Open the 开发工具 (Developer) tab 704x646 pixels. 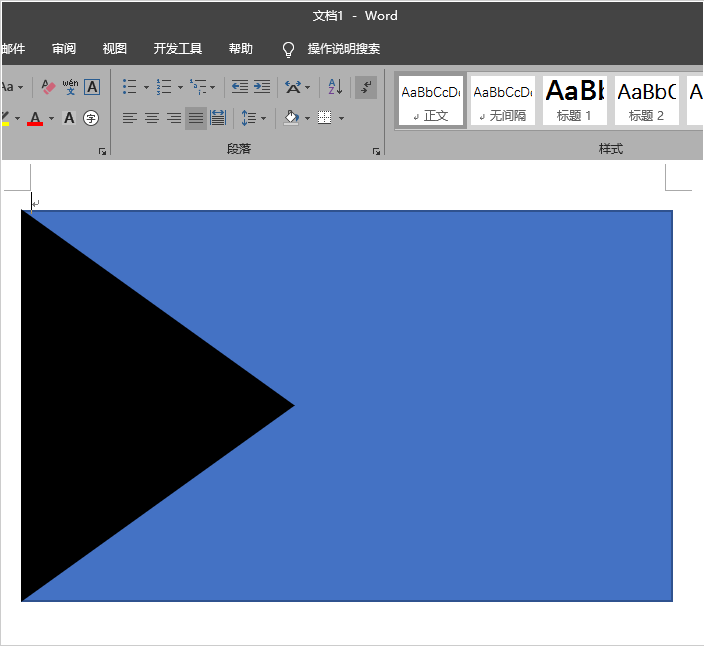178,48
